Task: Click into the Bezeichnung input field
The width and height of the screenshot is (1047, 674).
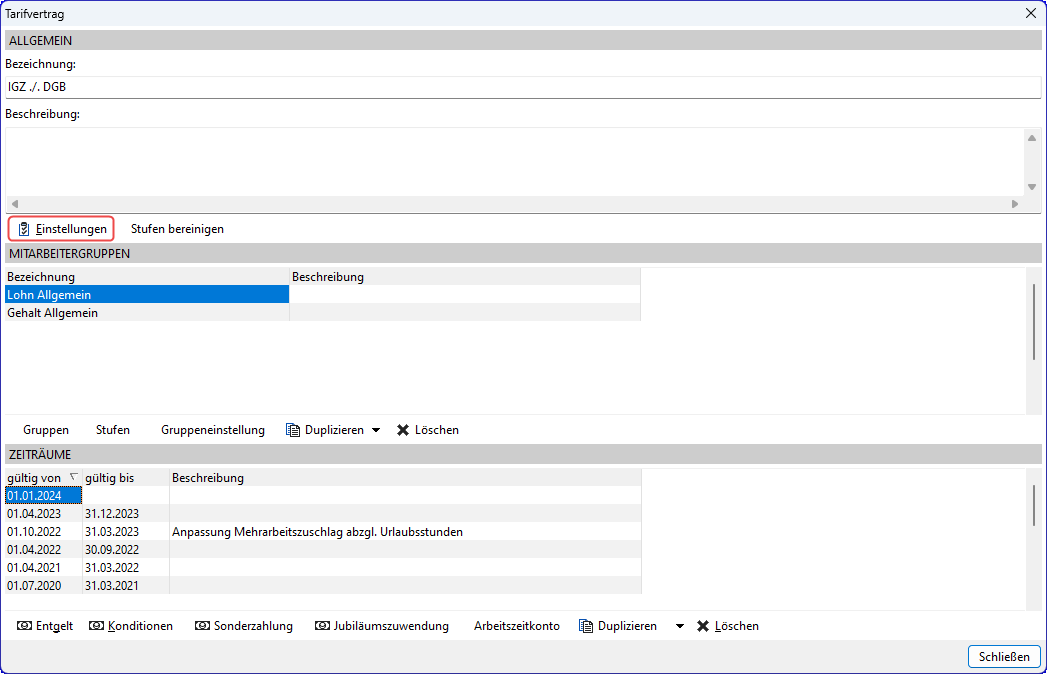Action: (x=523, y=87)
